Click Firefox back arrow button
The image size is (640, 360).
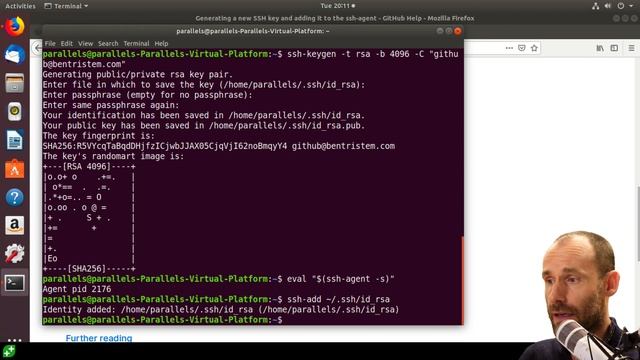(x=37, y=48)
